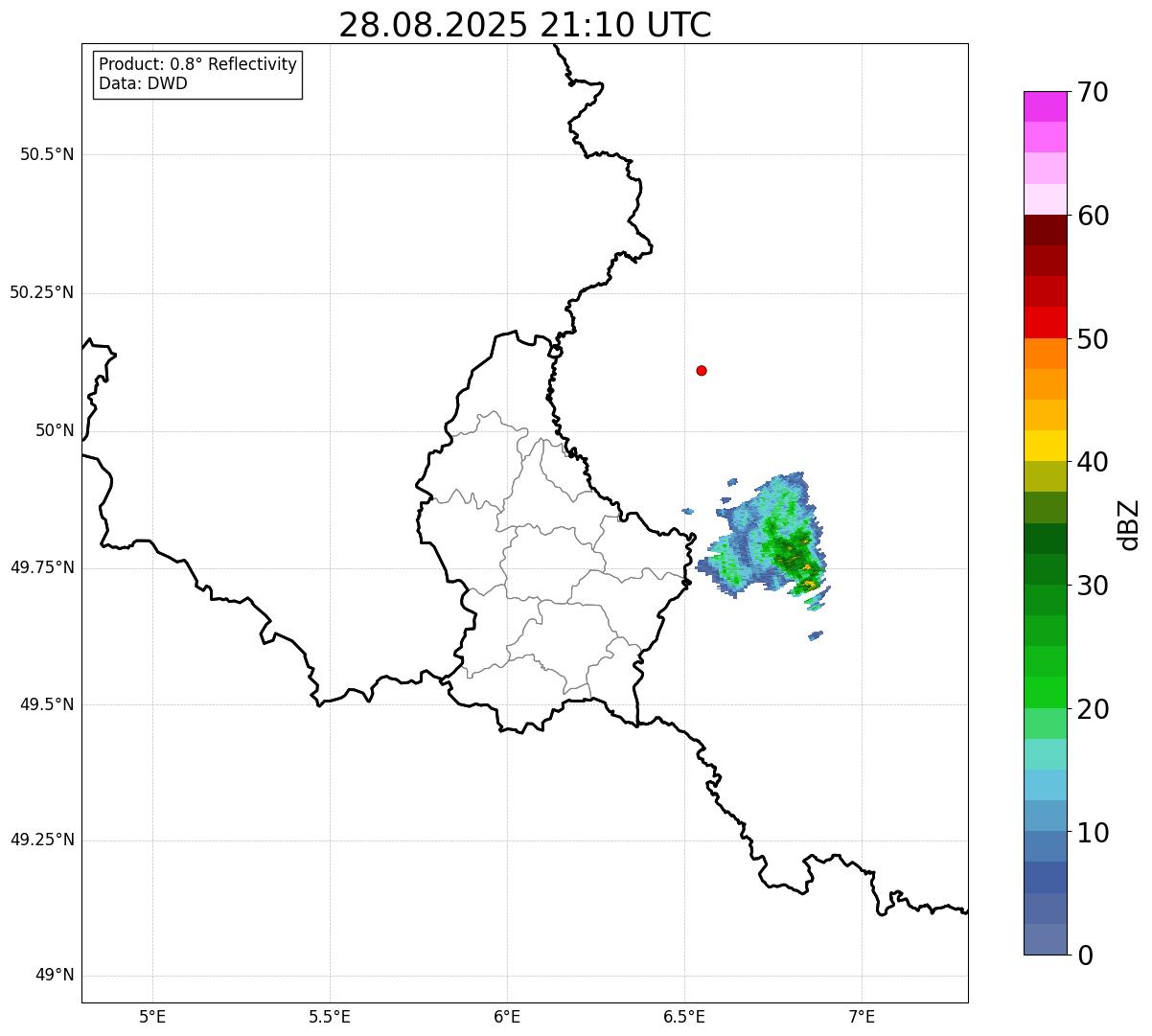This screenshot has height=1036, width=1152.
Task: Click the colorbar '70' tick label
Action: pyautogui.click(x=1093, y=92)
